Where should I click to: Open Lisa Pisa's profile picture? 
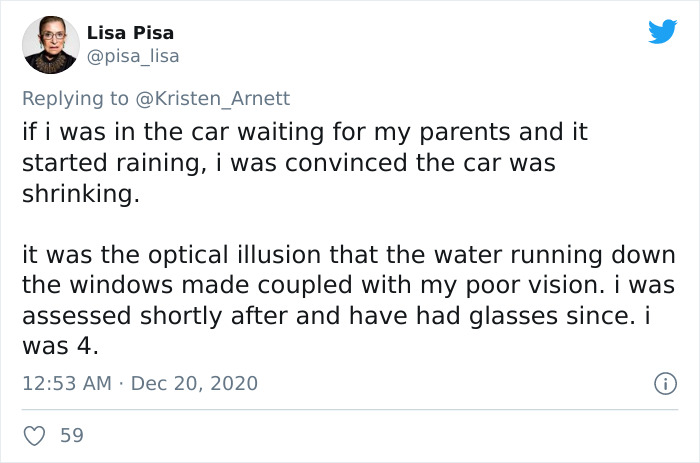click(50, 45)
